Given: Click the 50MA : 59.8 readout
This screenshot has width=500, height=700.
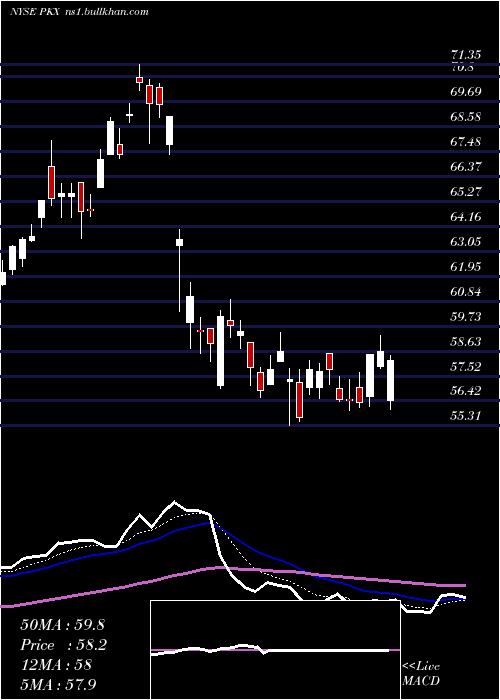Looking at the screenshot, I should pos(62,625).
